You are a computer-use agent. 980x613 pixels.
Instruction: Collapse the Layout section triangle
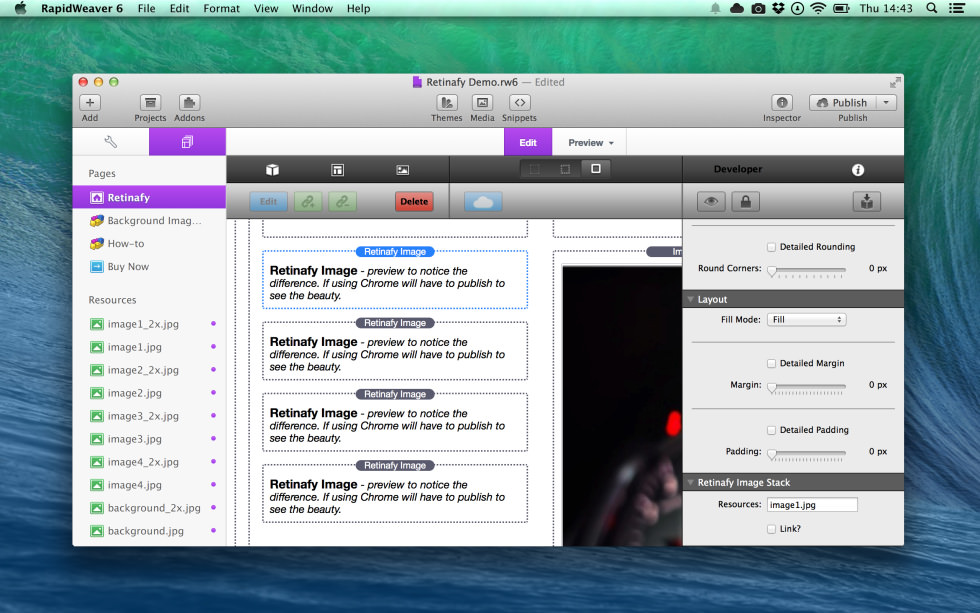pyautogui.click(x=691, y=299)
